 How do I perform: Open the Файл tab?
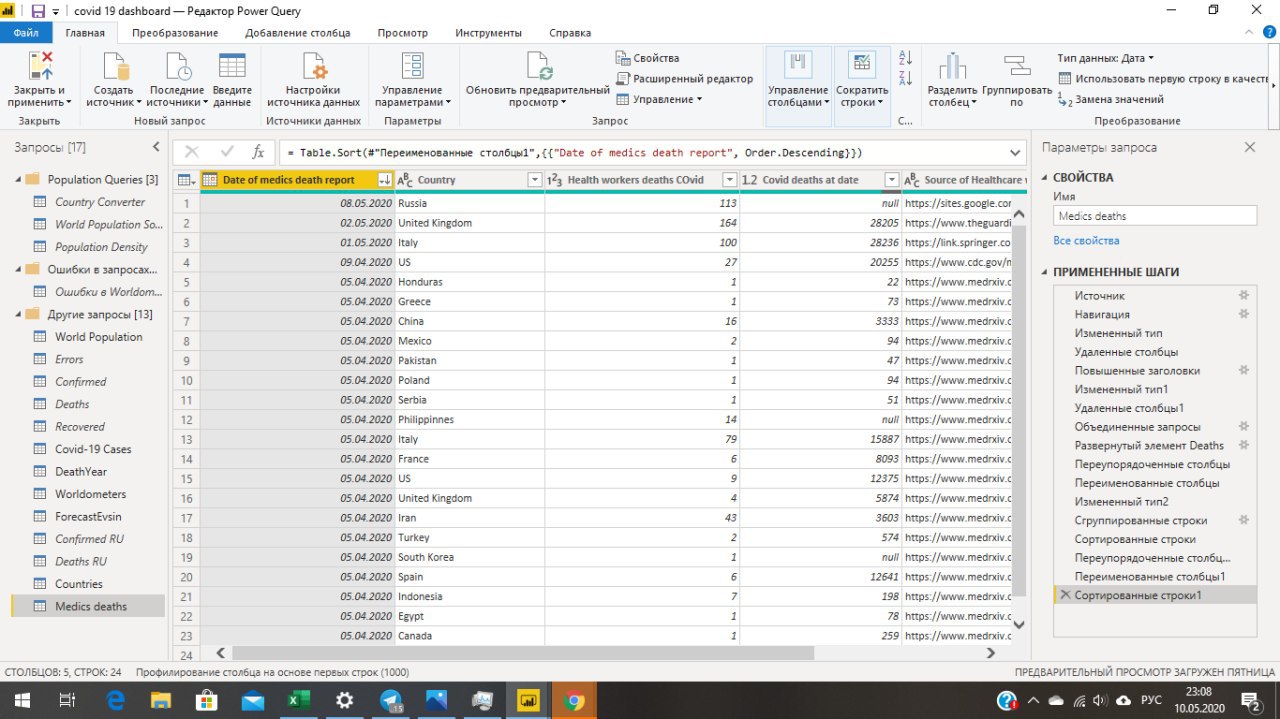click(x=26, y=33)
